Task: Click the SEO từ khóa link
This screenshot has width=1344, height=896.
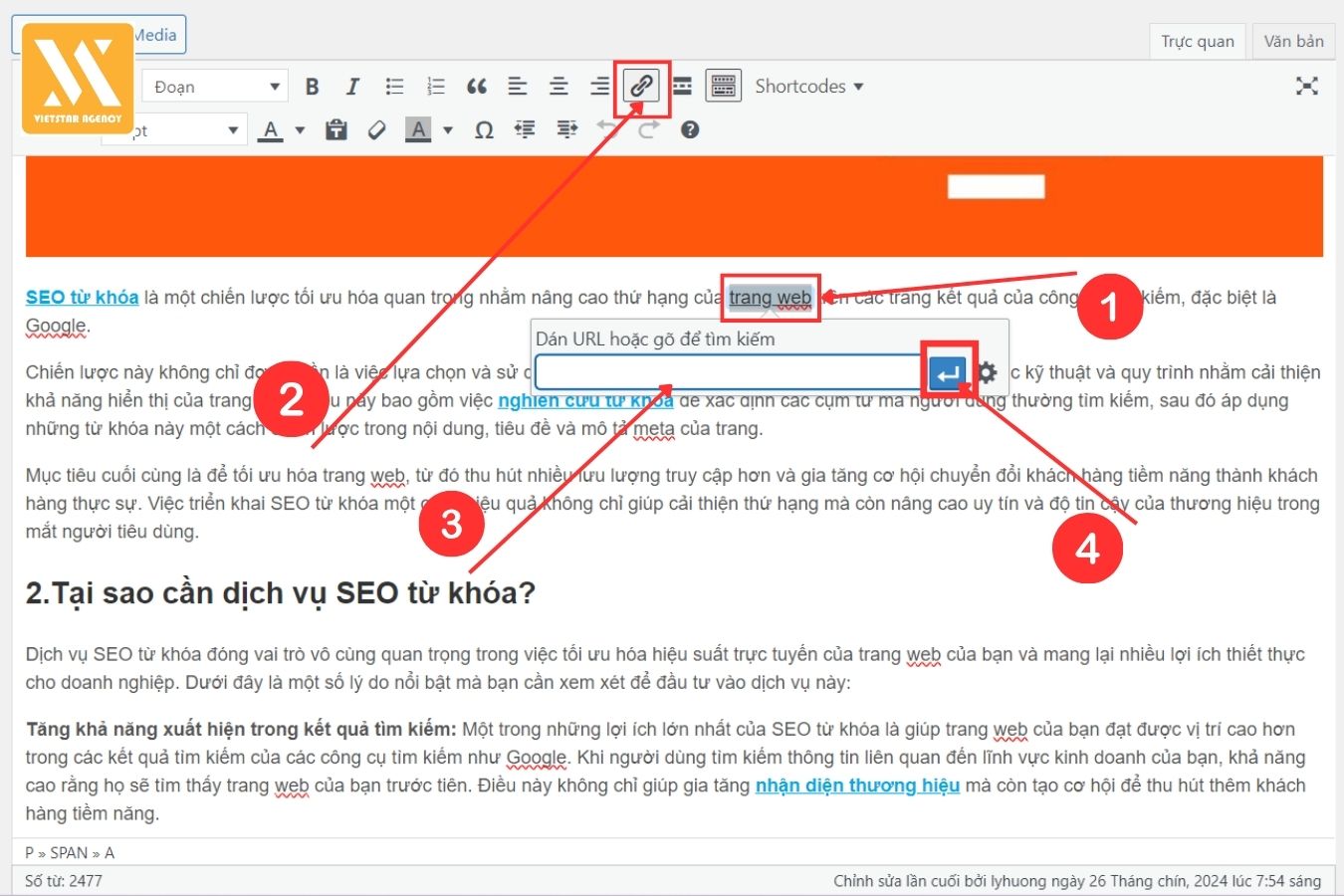Action: 82,297
